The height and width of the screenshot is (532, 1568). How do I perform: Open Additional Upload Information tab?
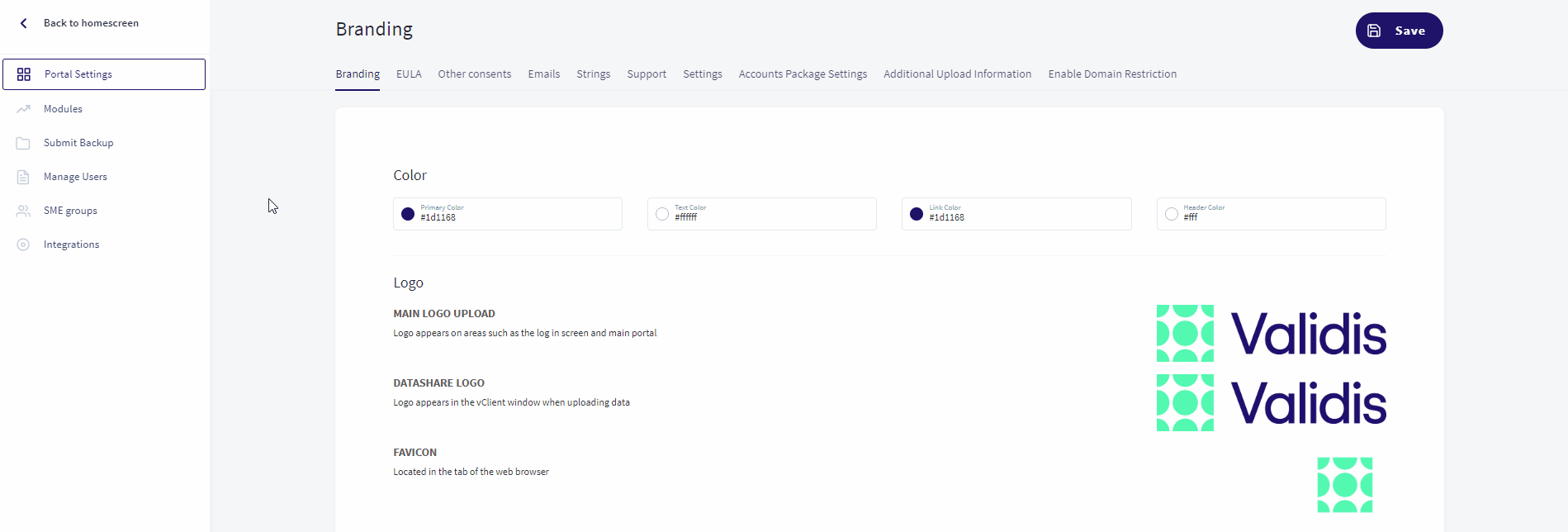coord(958,74)
